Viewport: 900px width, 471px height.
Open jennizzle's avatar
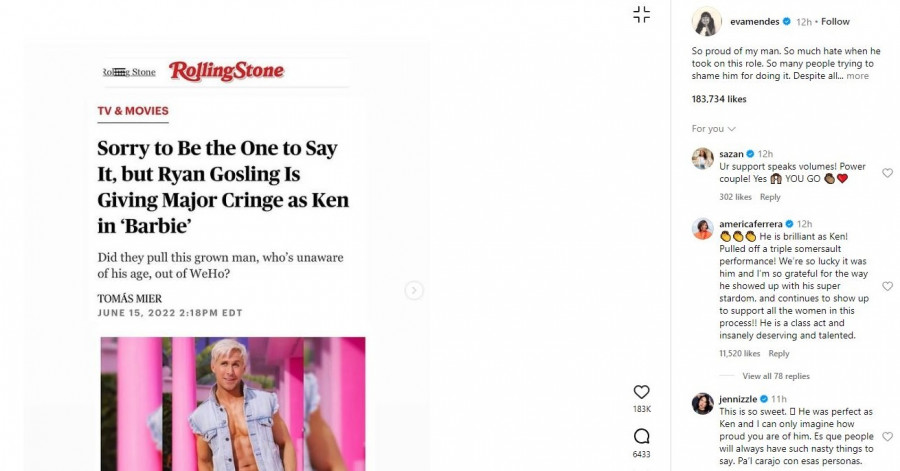pos(703,403)
